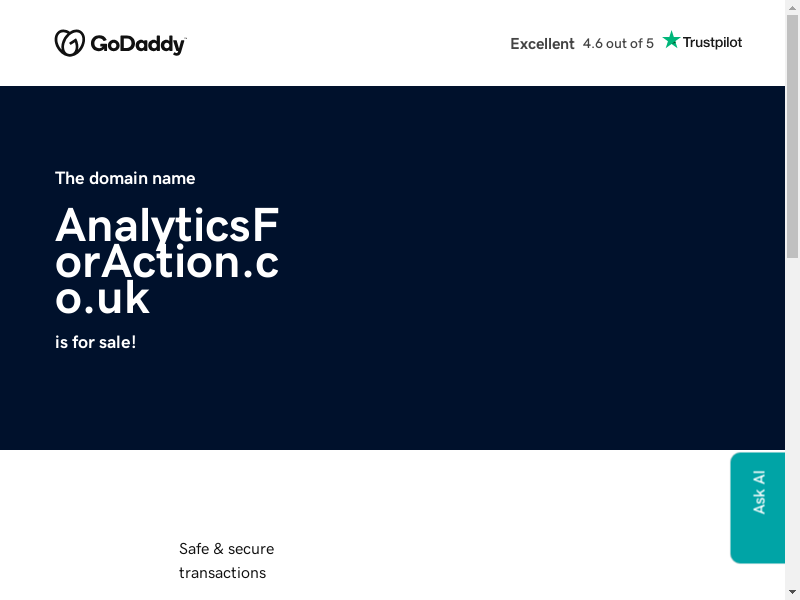The width and height of the screenshot is (800, 600).
Task: Click the scrollbar track below the thumb
Action: click(792, 420)
